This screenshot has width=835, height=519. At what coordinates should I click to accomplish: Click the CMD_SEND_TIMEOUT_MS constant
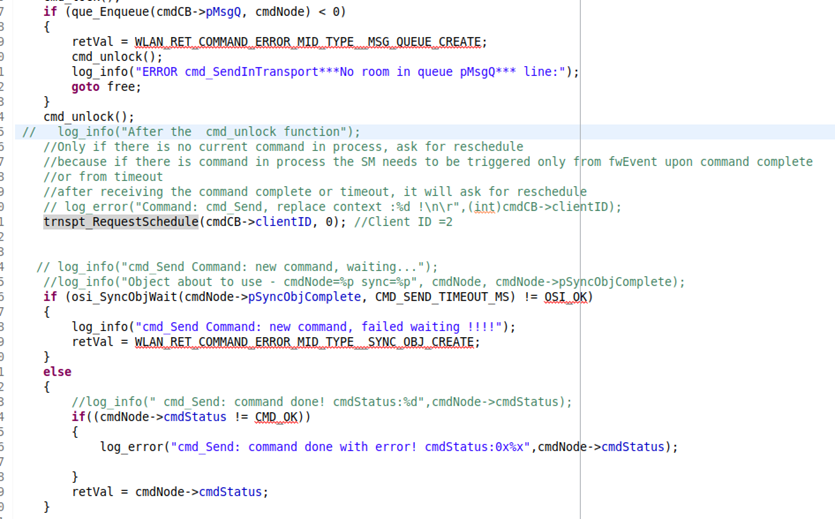445,296
